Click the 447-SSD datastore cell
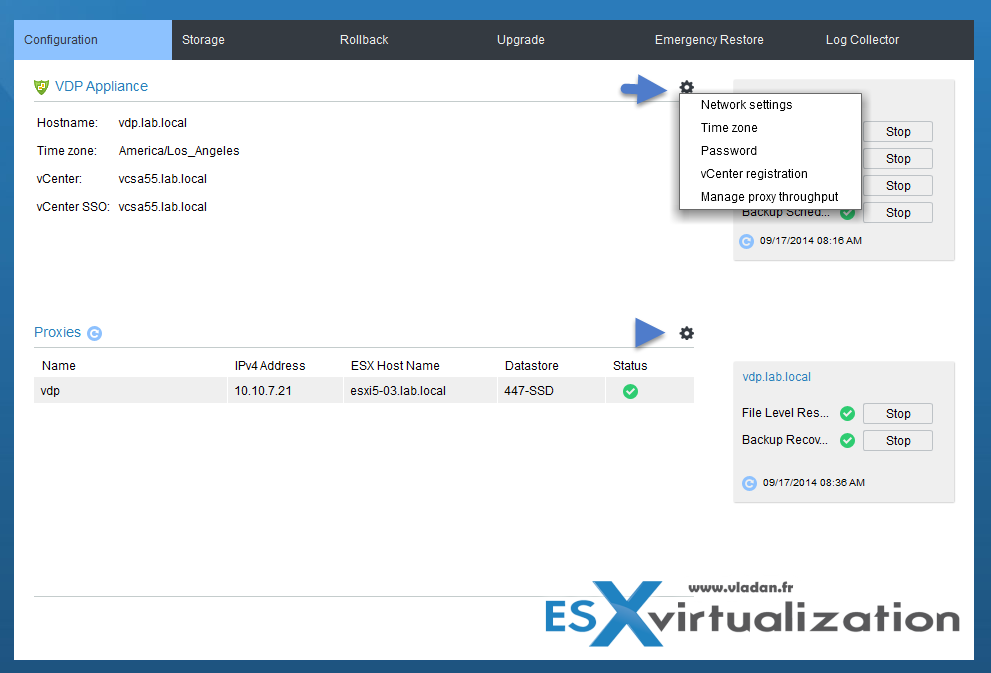Viewport: 991px width, 673px height. coord(551,391)
